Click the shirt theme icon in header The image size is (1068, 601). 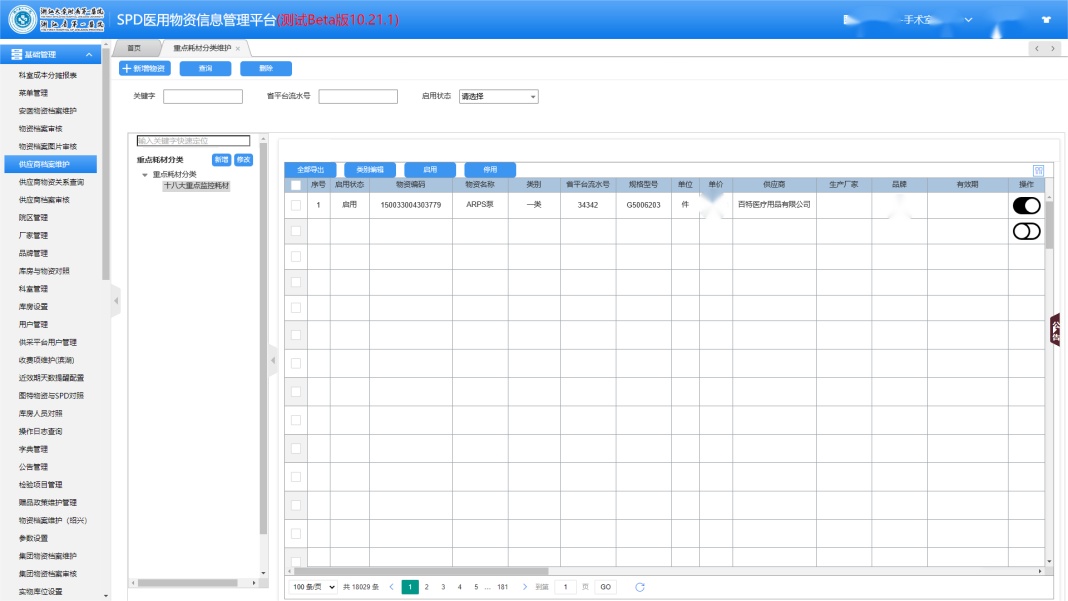coord(1046,19)
